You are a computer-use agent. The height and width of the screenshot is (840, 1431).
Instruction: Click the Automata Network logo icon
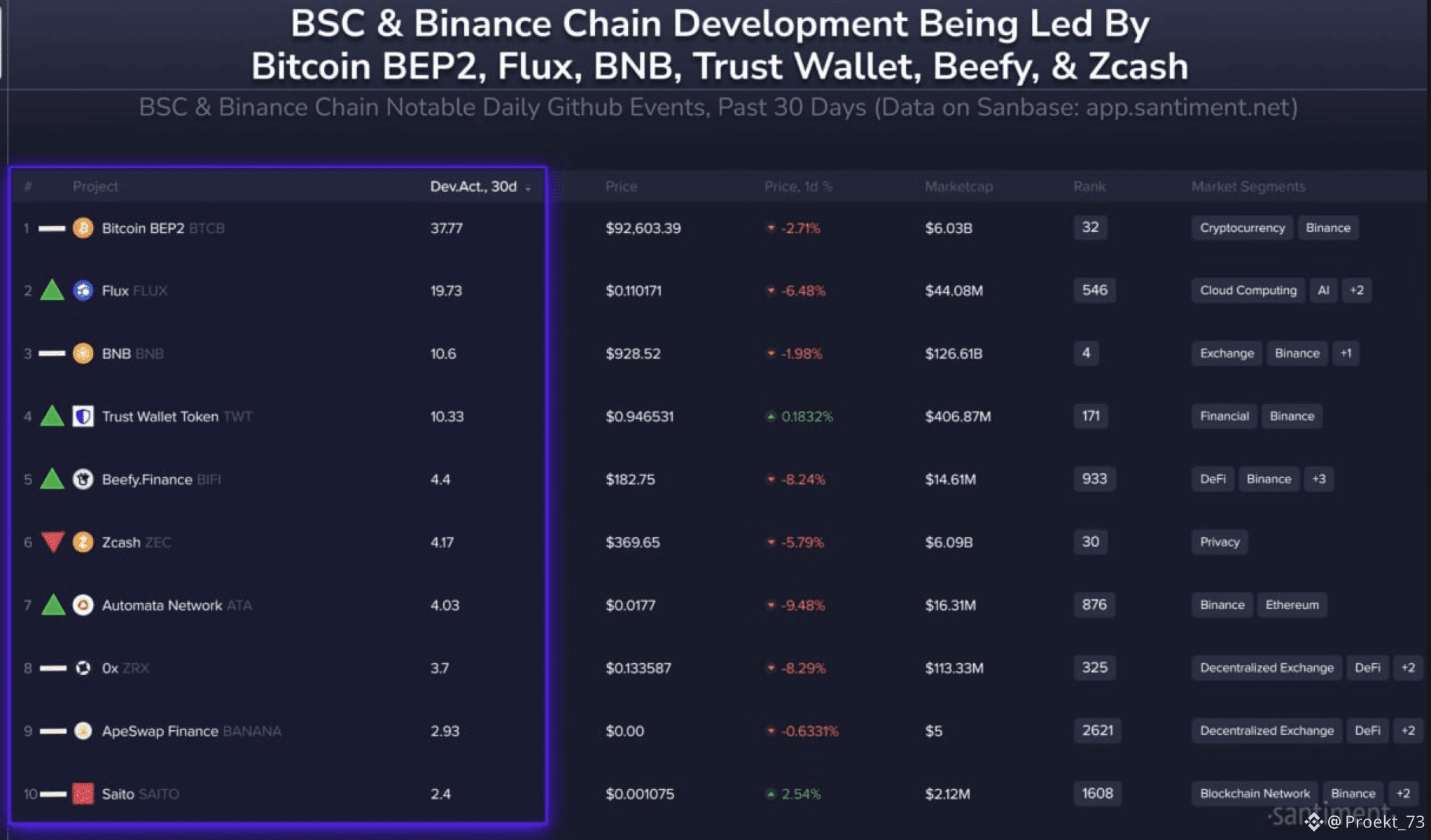[83, 605]
